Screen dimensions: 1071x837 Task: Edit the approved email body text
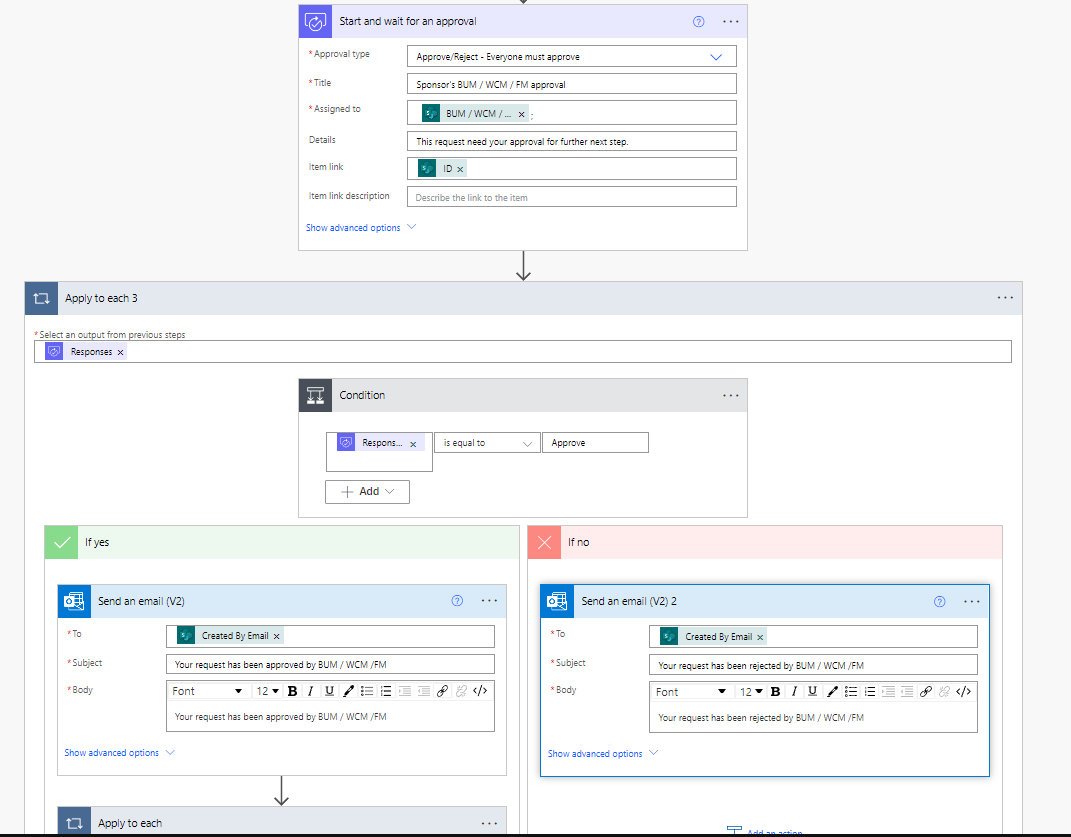[x=330, y=717]
